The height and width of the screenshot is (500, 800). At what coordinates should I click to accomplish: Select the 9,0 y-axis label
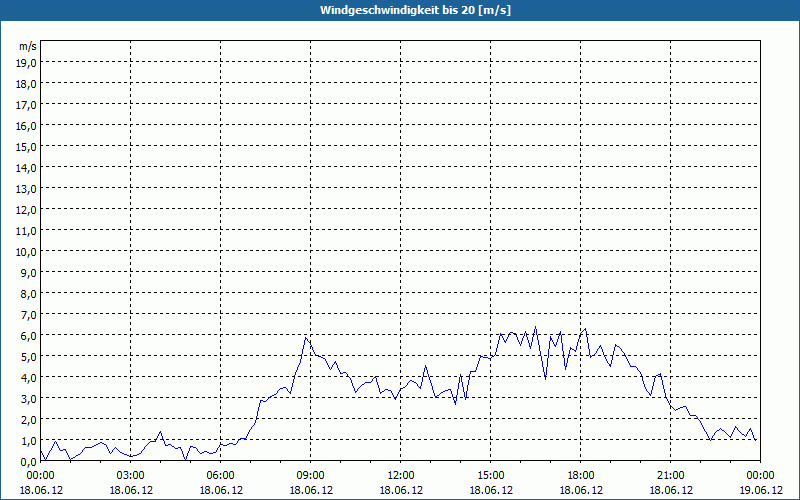(29, 273)
